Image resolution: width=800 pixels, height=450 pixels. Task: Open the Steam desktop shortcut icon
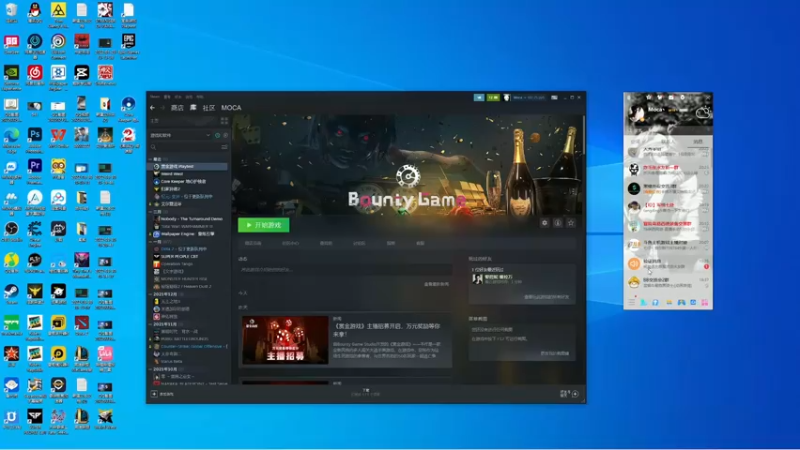coord(11,294)
